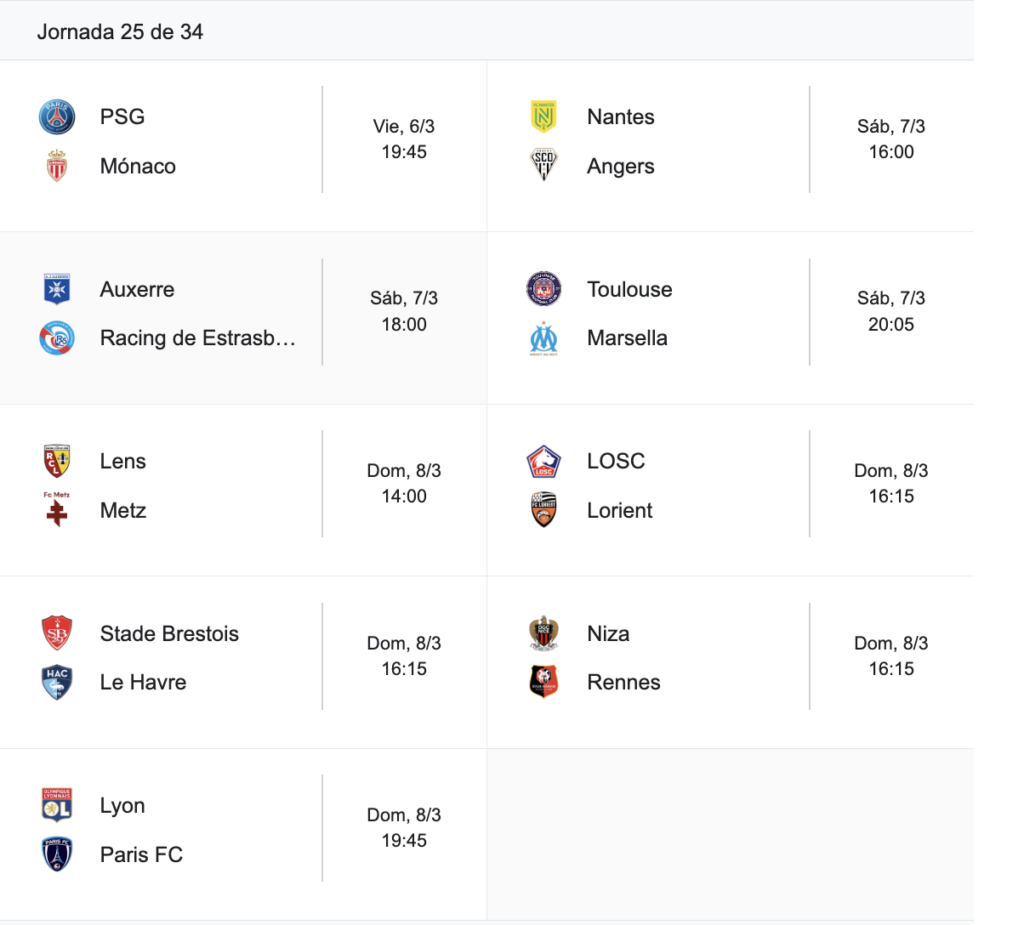Select the LOSC team badge
This screenshot has height=925, width=1024.
[544, 461]
